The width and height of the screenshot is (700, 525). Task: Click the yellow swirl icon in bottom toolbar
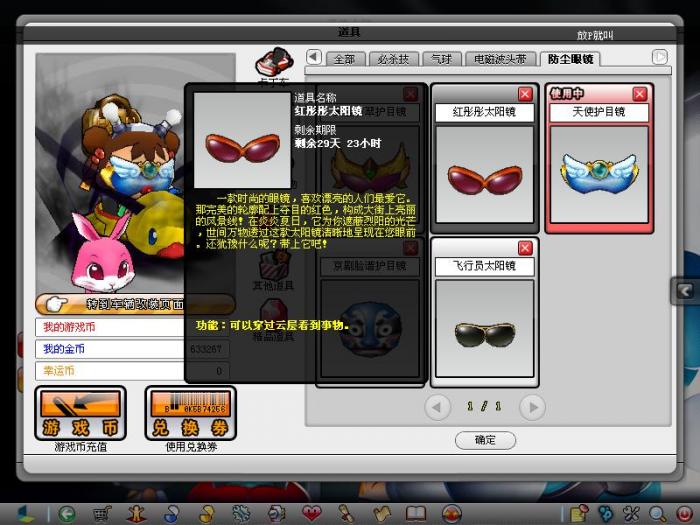206,514
